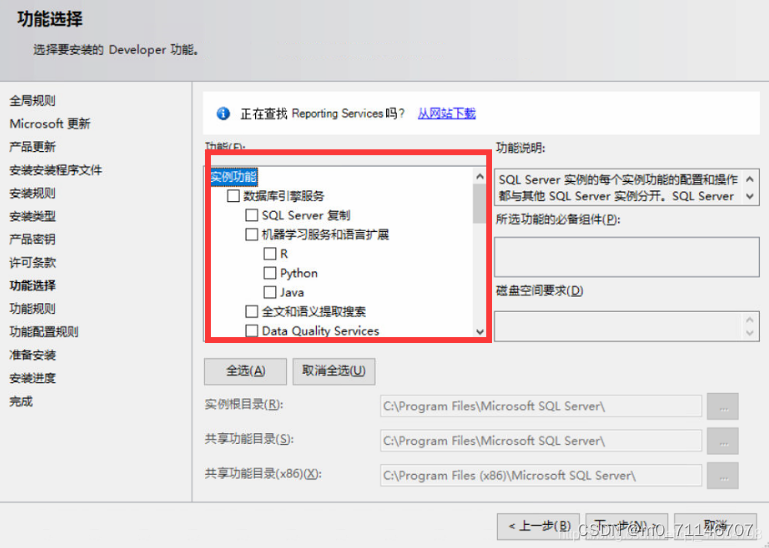Click the blue information icon
Image resolution: width=769 pixels, height=548 pixels.
pos(223,114)
